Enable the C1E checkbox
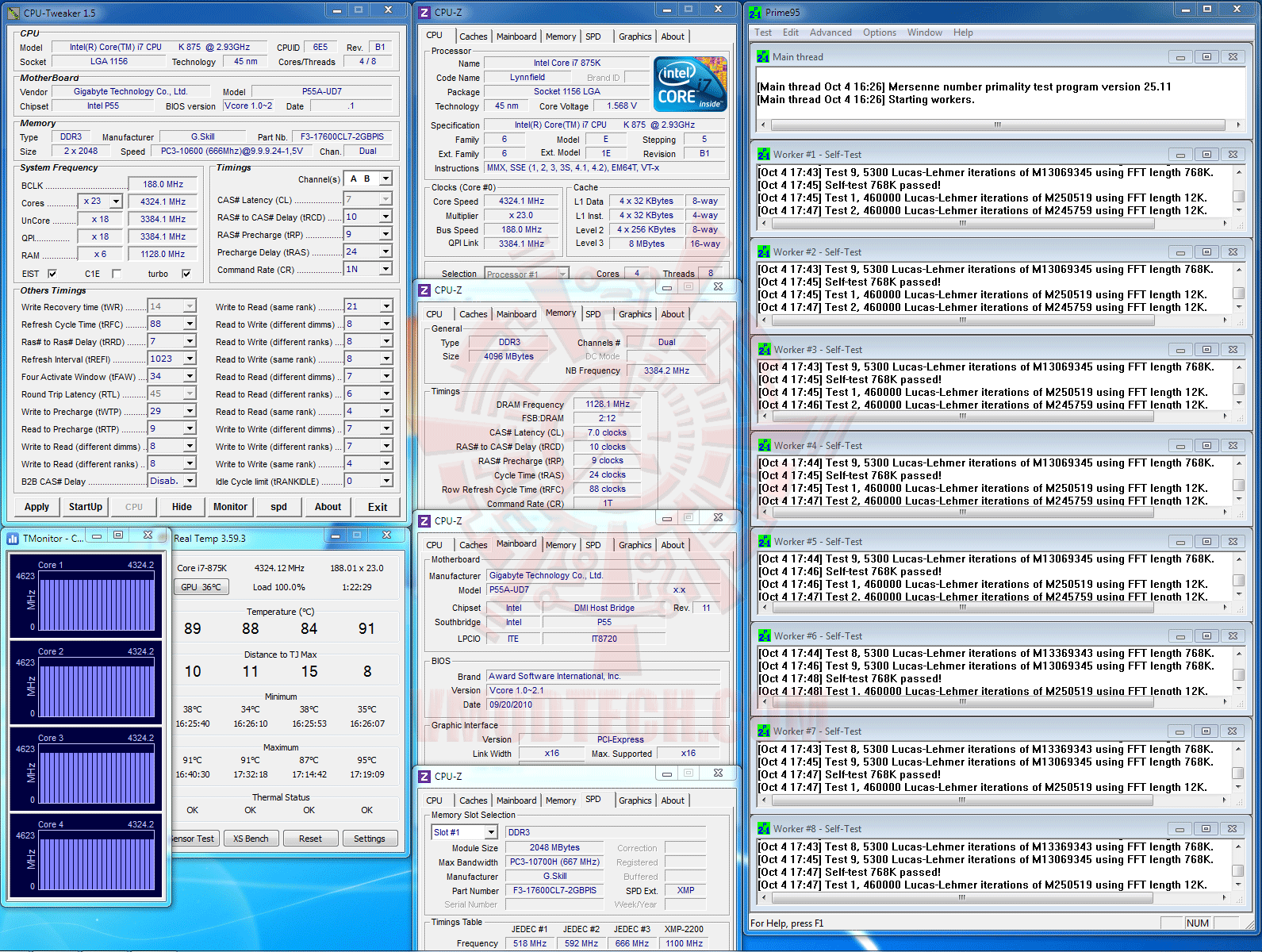 pyautogui.click(x=117, y=274)
